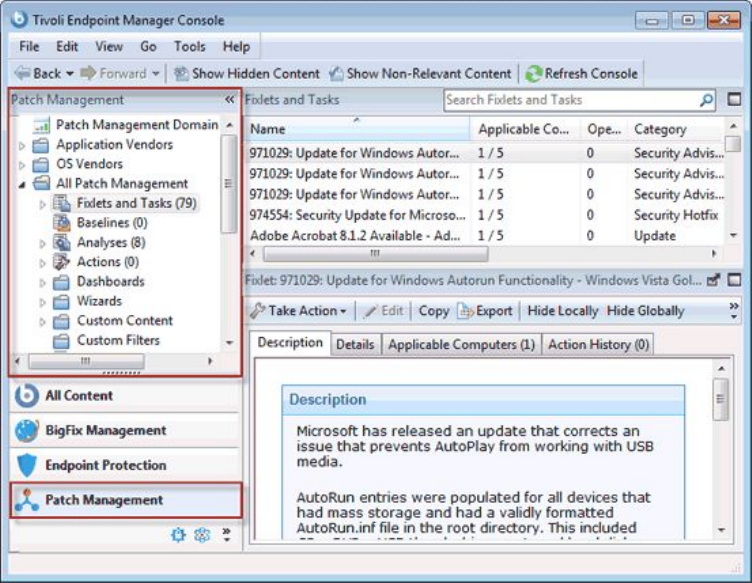752x583 pixels.
Task: Click the Wizards folder icon
Action: pos(61,302)
